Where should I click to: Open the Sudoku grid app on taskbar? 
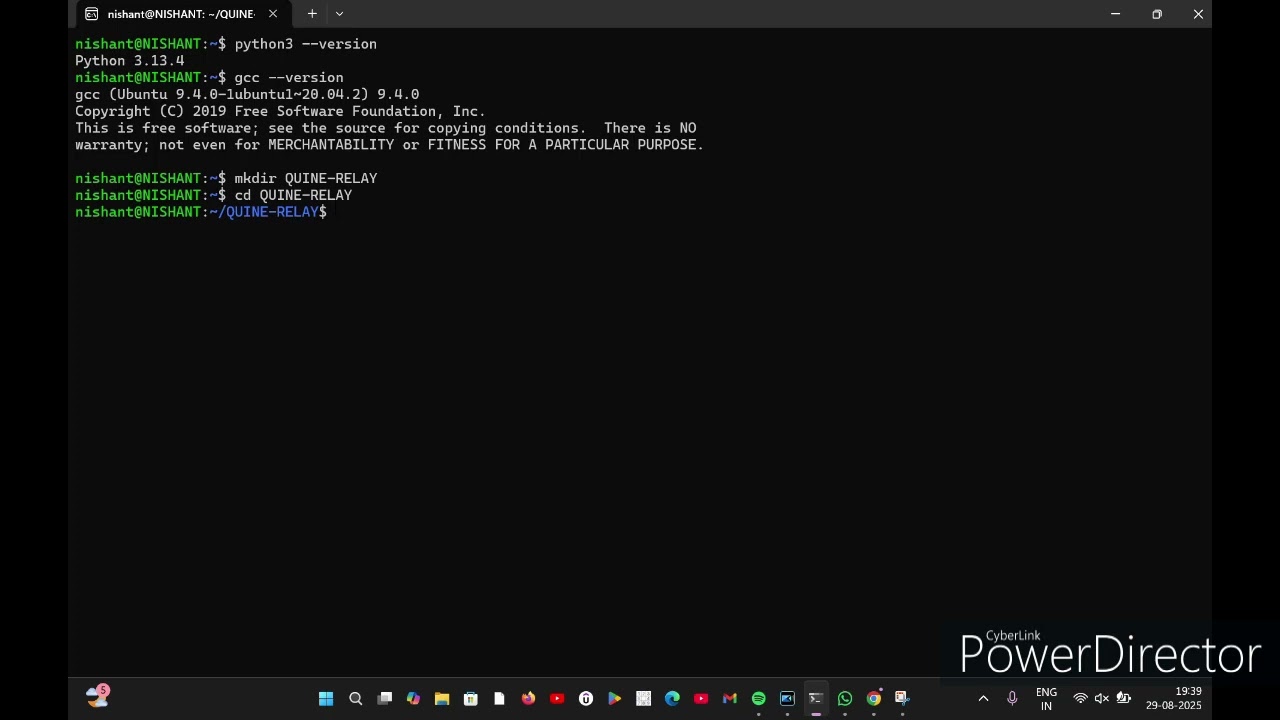[x=643, y=698]
